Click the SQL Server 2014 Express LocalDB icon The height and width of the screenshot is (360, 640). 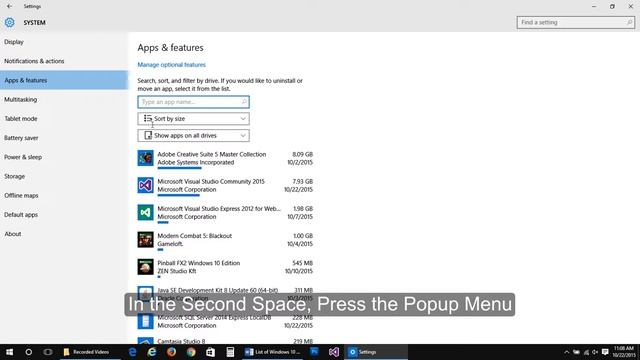[x=145, y=321]
